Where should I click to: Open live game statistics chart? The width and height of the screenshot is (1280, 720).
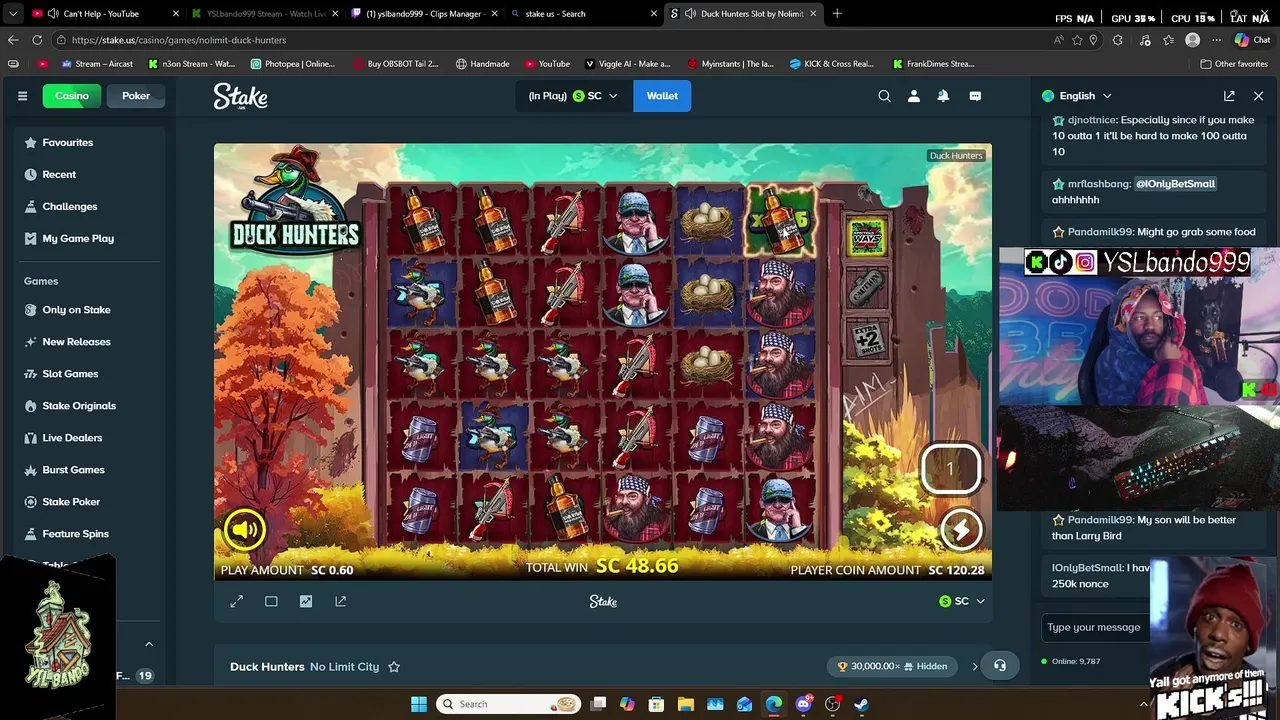[x=306, y=601]
